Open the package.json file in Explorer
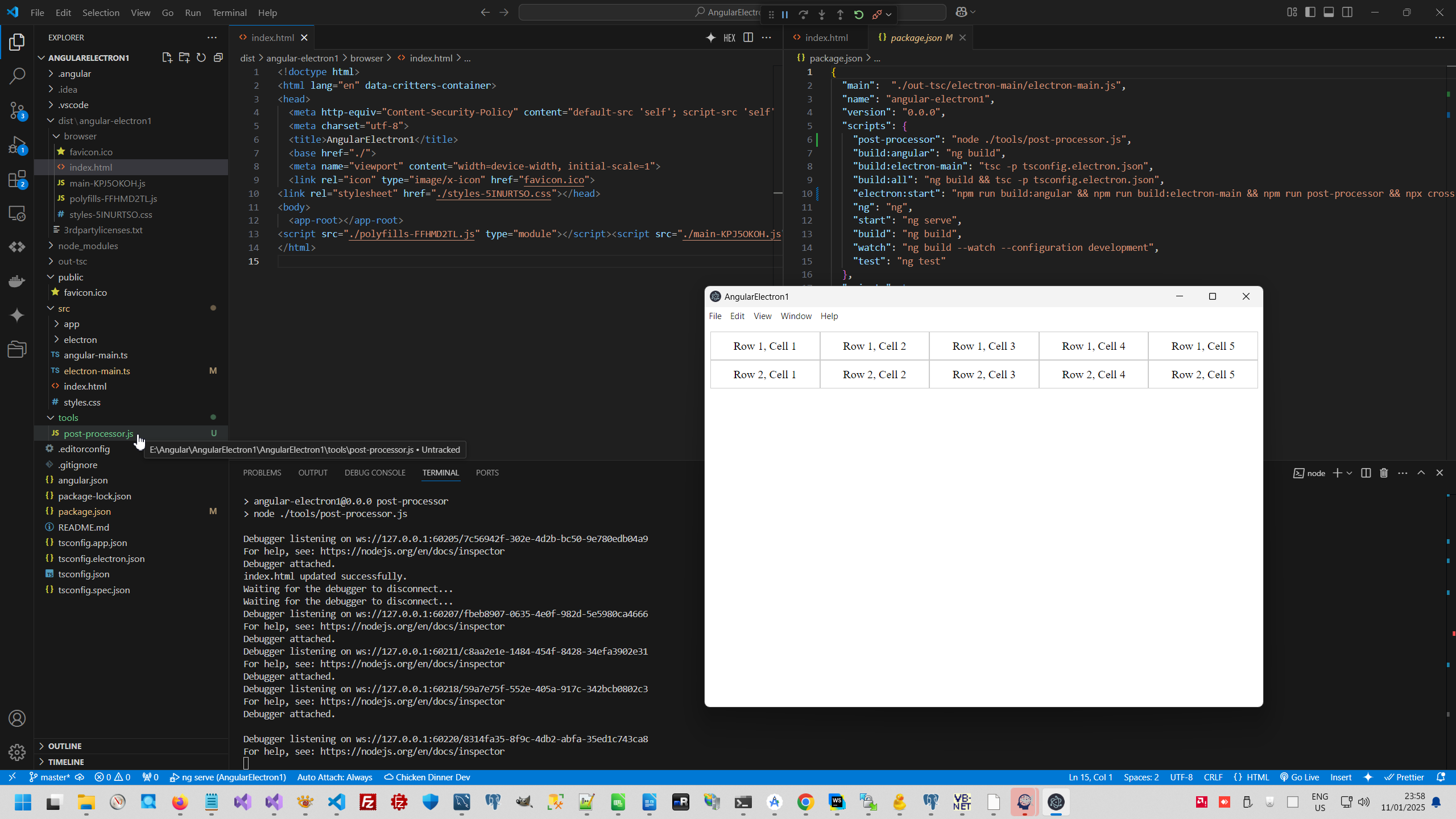 point(84,511)
